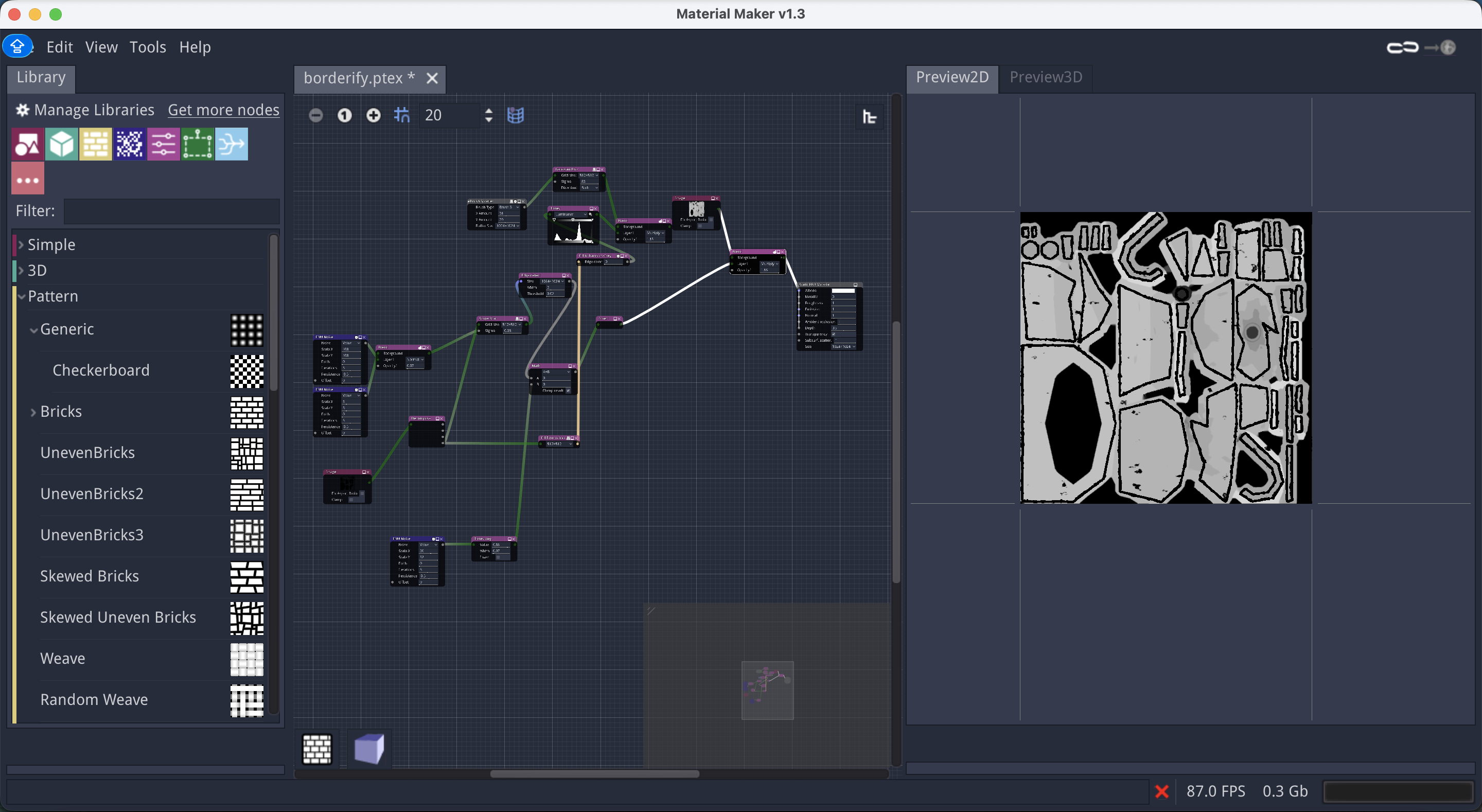Screen dimensions: 1482x812
Task: Toggle grid snapping icon in graph toolbar
Action: [401, 116]
